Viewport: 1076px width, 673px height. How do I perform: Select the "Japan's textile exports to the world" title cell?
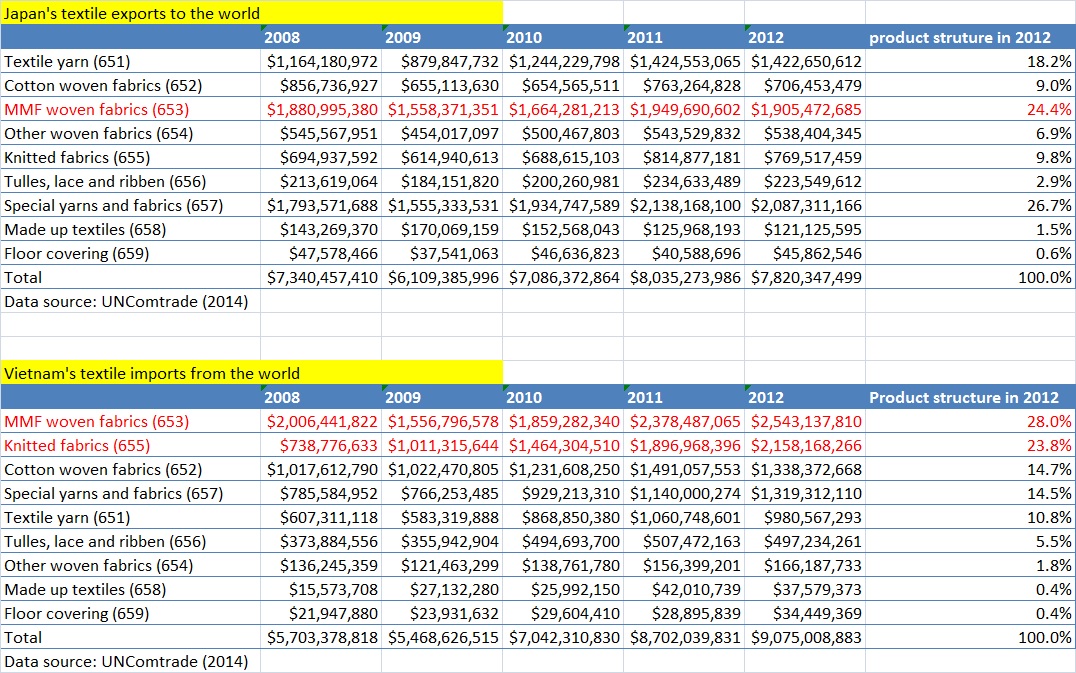tap(132, 13)
